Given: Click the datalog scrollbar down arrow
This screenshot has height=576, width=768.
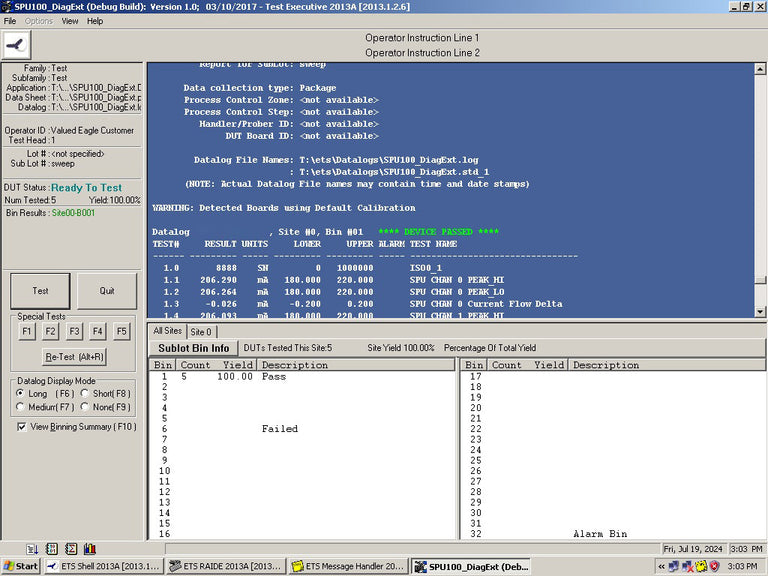Looking at the screenshot, I should [x=760, y=312].
